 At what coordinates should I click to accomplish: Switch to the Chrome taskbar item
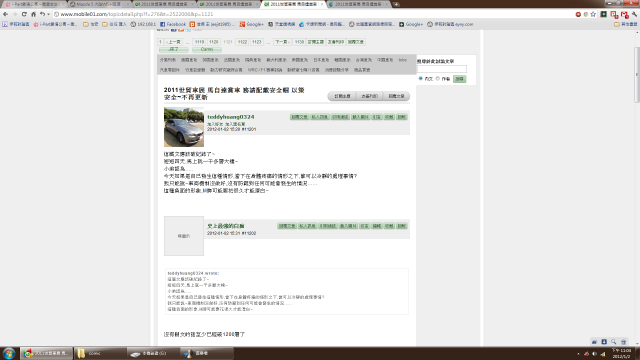pos(46,353)
